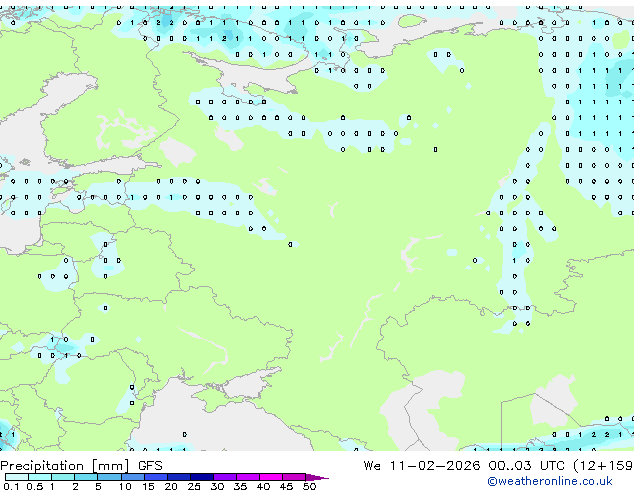This screenshot has width=634, height=490.
Task: Click the '[mm]' unit label
Action: coord(111,466)
